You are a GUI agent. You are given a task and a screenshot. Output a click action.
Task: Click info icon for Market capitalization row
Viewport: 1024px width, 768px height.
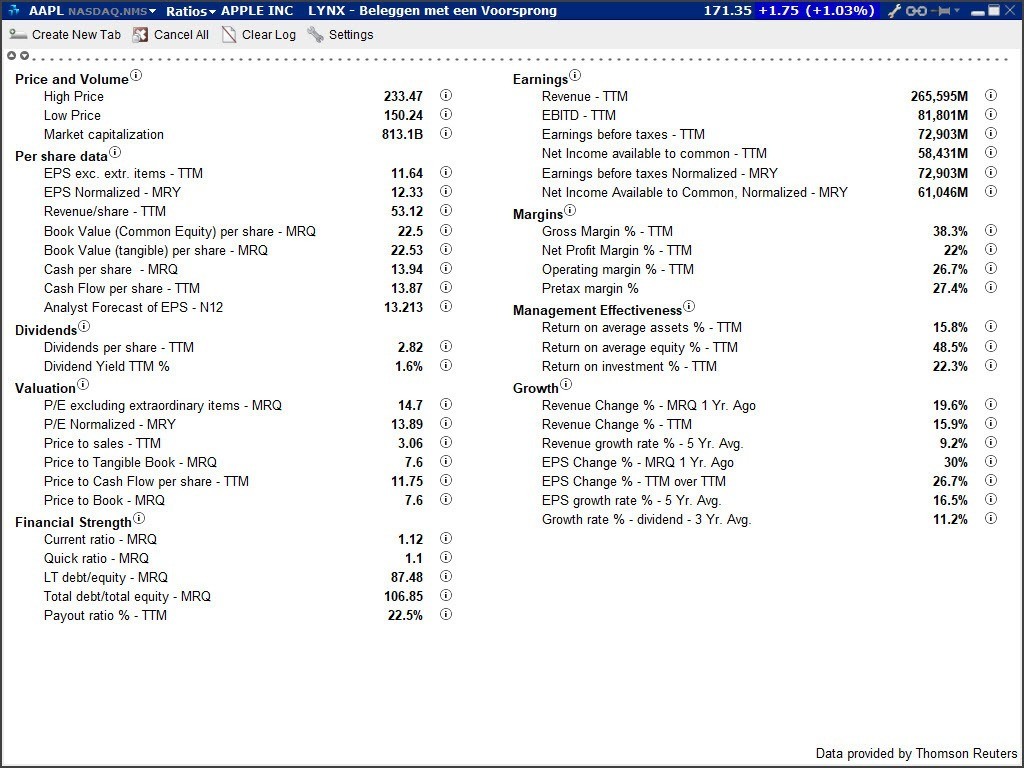(445, 133)
